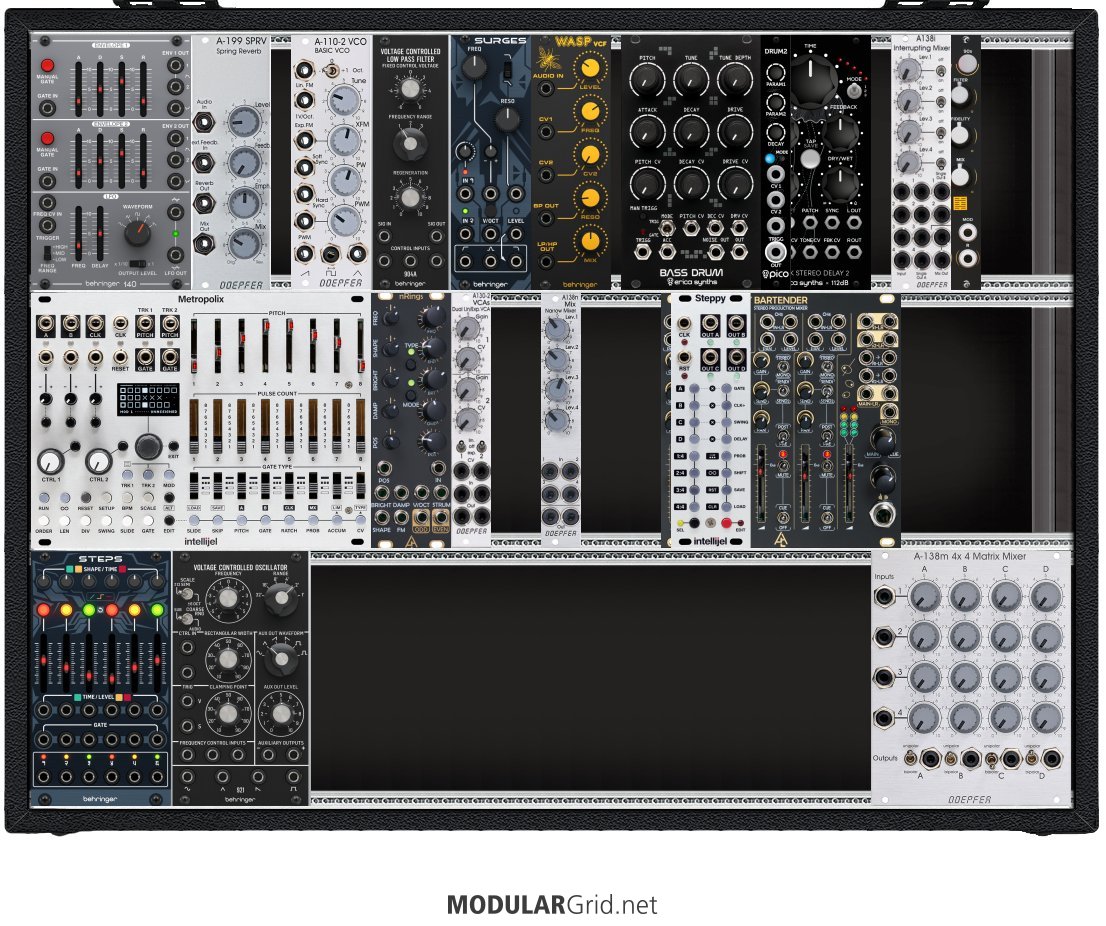Click the PITCH knob on Erica Bass Drum

647,81
